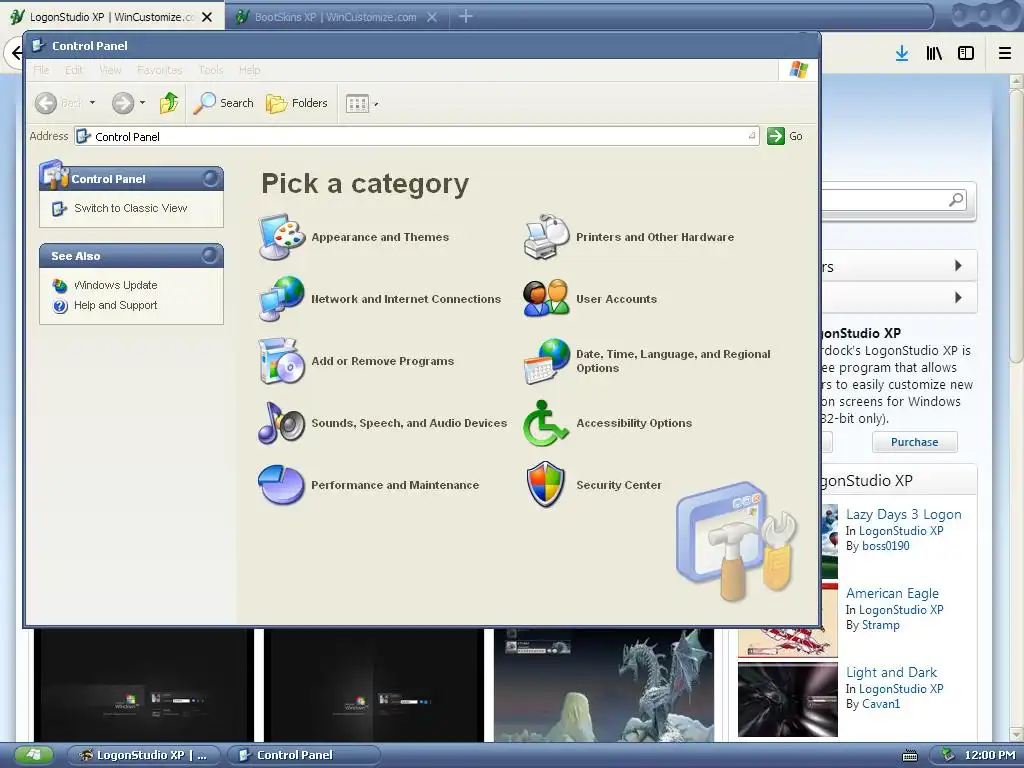Viewport: 1024px width, 768px height.
Task: Click the Up folder toolbar icon
Action: [169, 103]
